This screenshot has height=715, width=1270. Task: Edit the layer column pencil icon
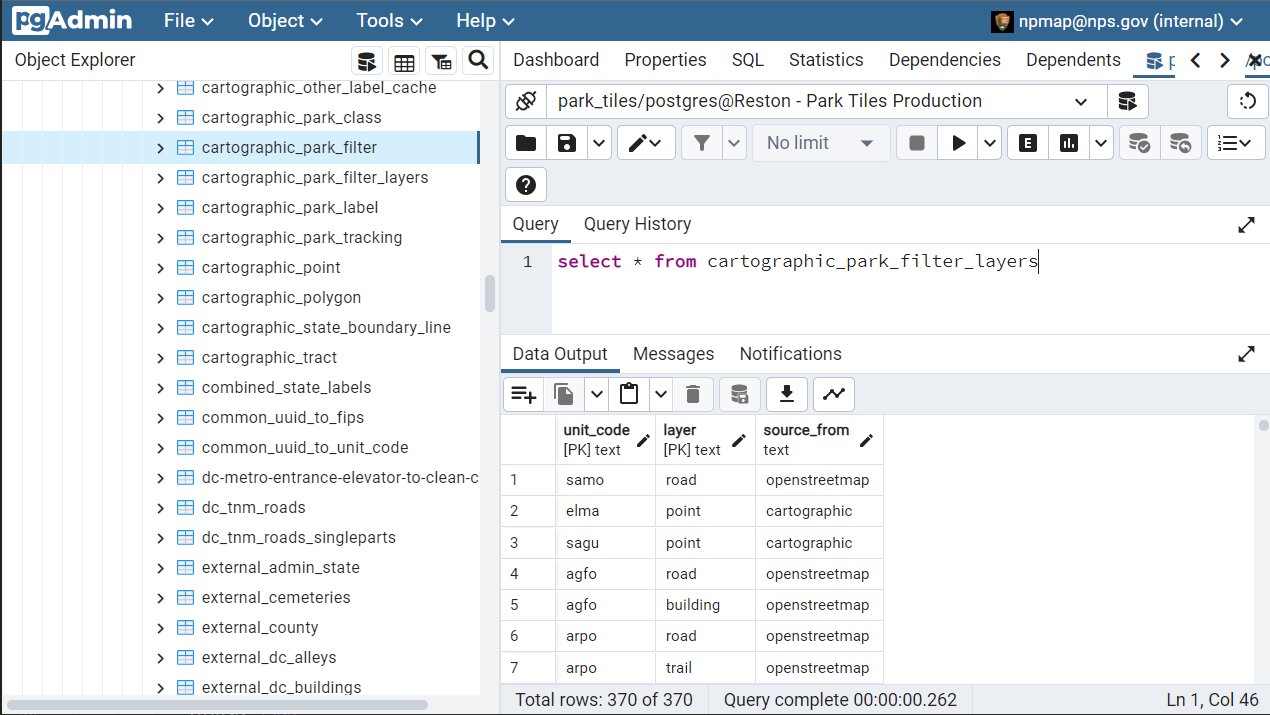point(739,440)
